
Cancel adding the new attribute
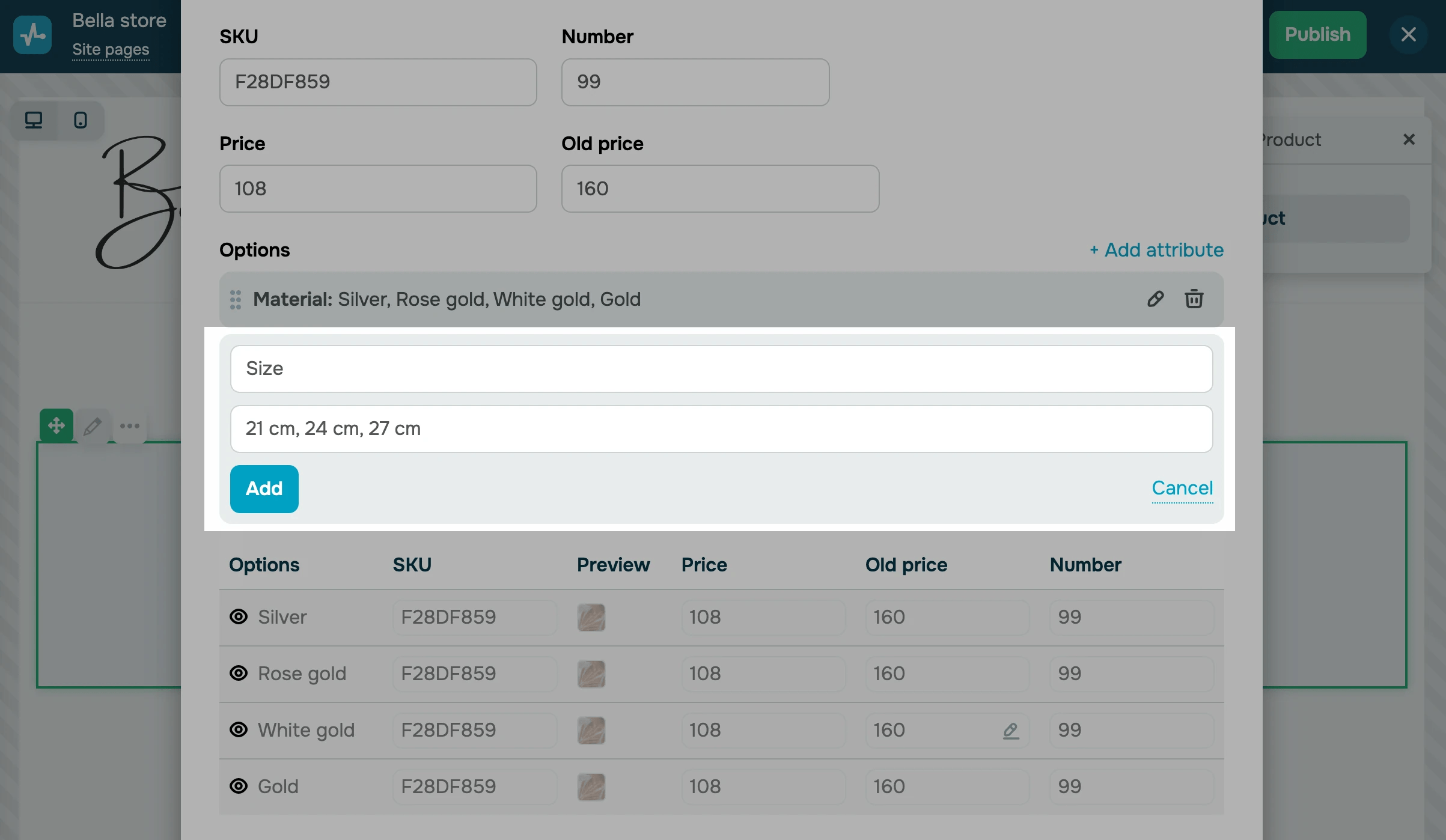(x=1182, y=488)
